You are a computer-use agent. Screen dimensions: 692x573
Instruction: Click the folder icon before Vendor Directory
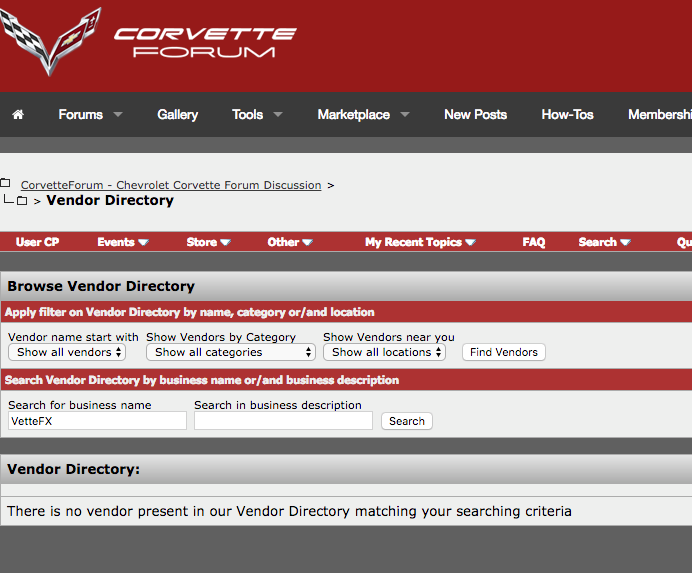pyautogui.click(x=22, y=201)
